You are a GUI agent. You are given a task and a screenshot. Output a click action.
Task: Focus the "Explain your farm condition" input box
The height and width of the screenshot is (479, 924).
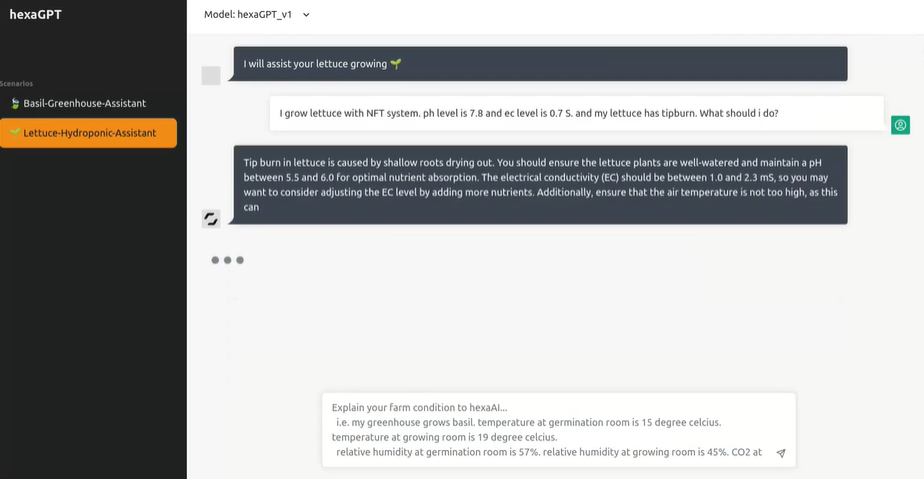[x=547, y=429]
